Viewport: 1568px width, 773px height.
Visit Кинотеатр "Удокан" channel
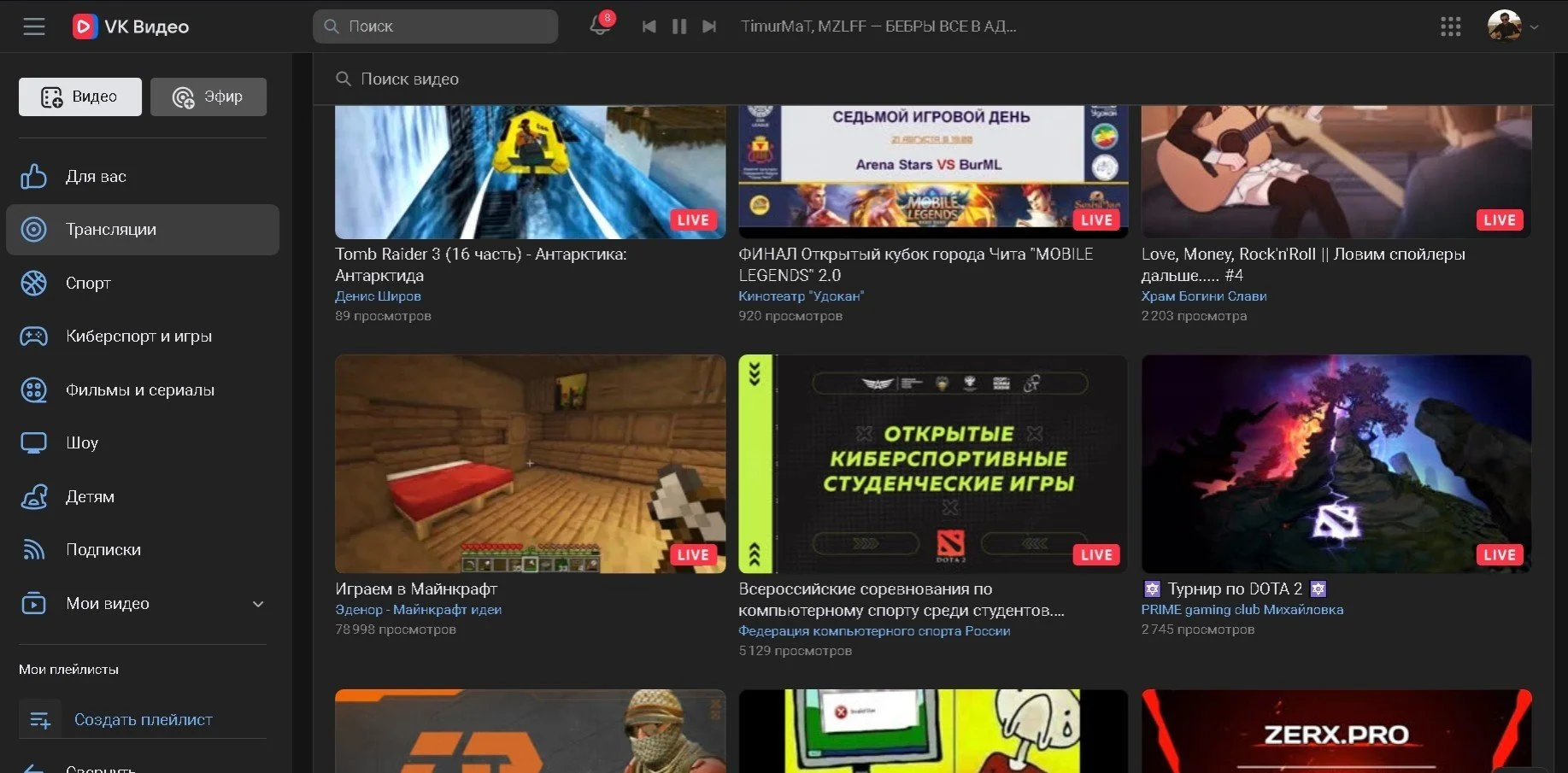(801, 296)
